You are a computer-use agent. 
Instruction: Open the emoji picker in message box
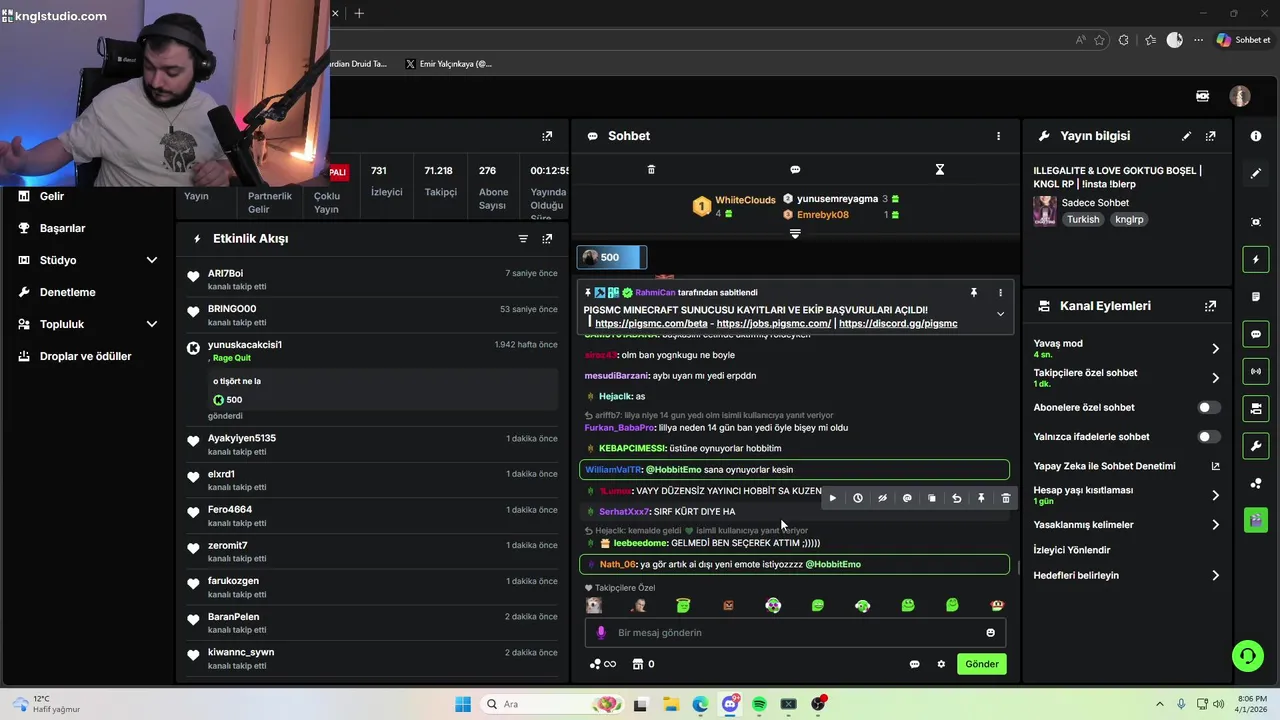pos(991,633)
